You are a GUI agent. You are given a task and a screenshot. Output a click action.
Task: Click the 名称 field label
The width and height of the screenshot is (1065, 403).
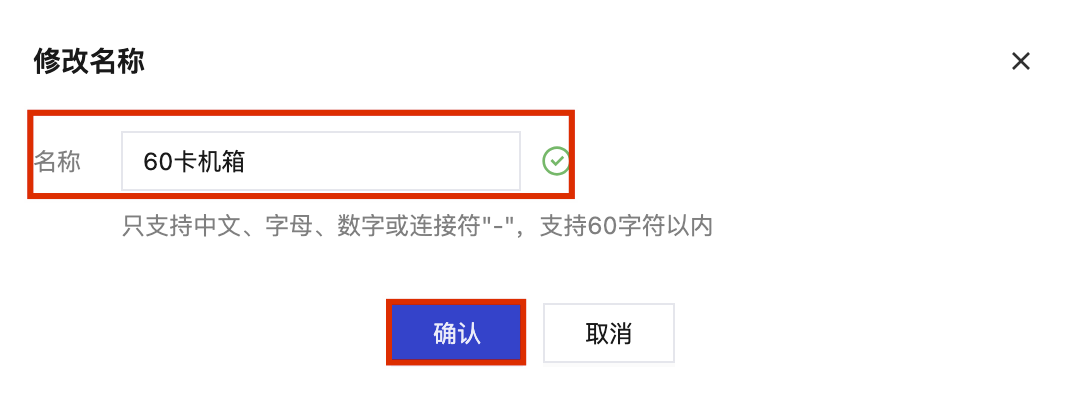pos(57,162)
